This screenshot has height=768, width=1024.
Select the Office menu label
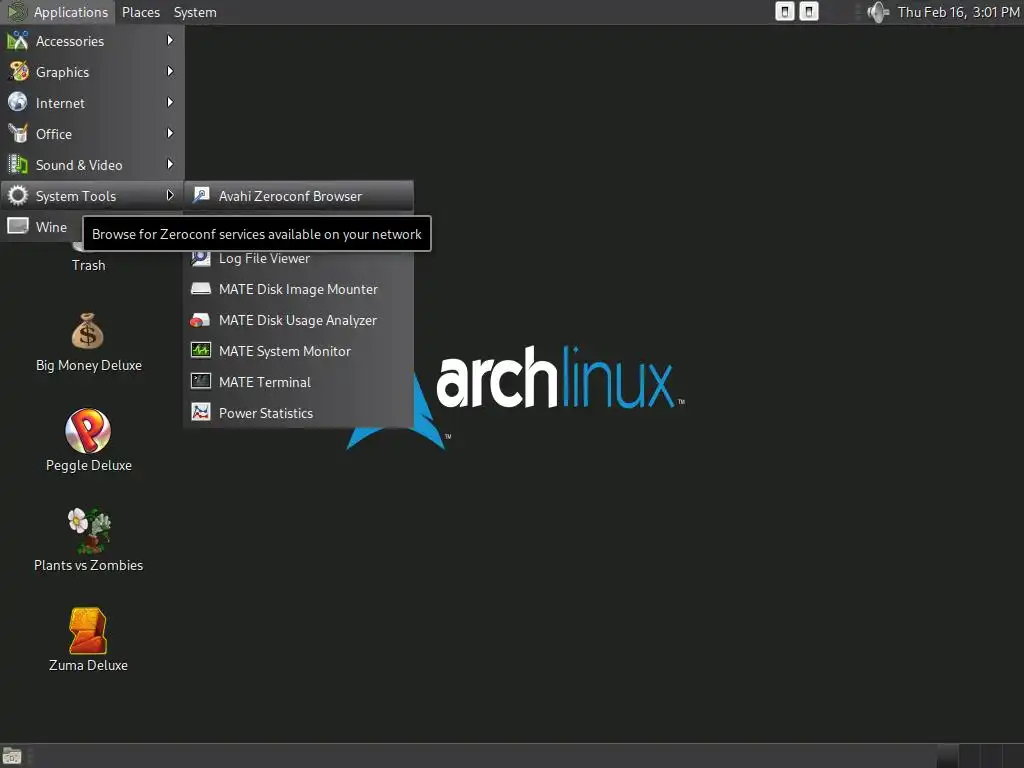click(54, 134)
